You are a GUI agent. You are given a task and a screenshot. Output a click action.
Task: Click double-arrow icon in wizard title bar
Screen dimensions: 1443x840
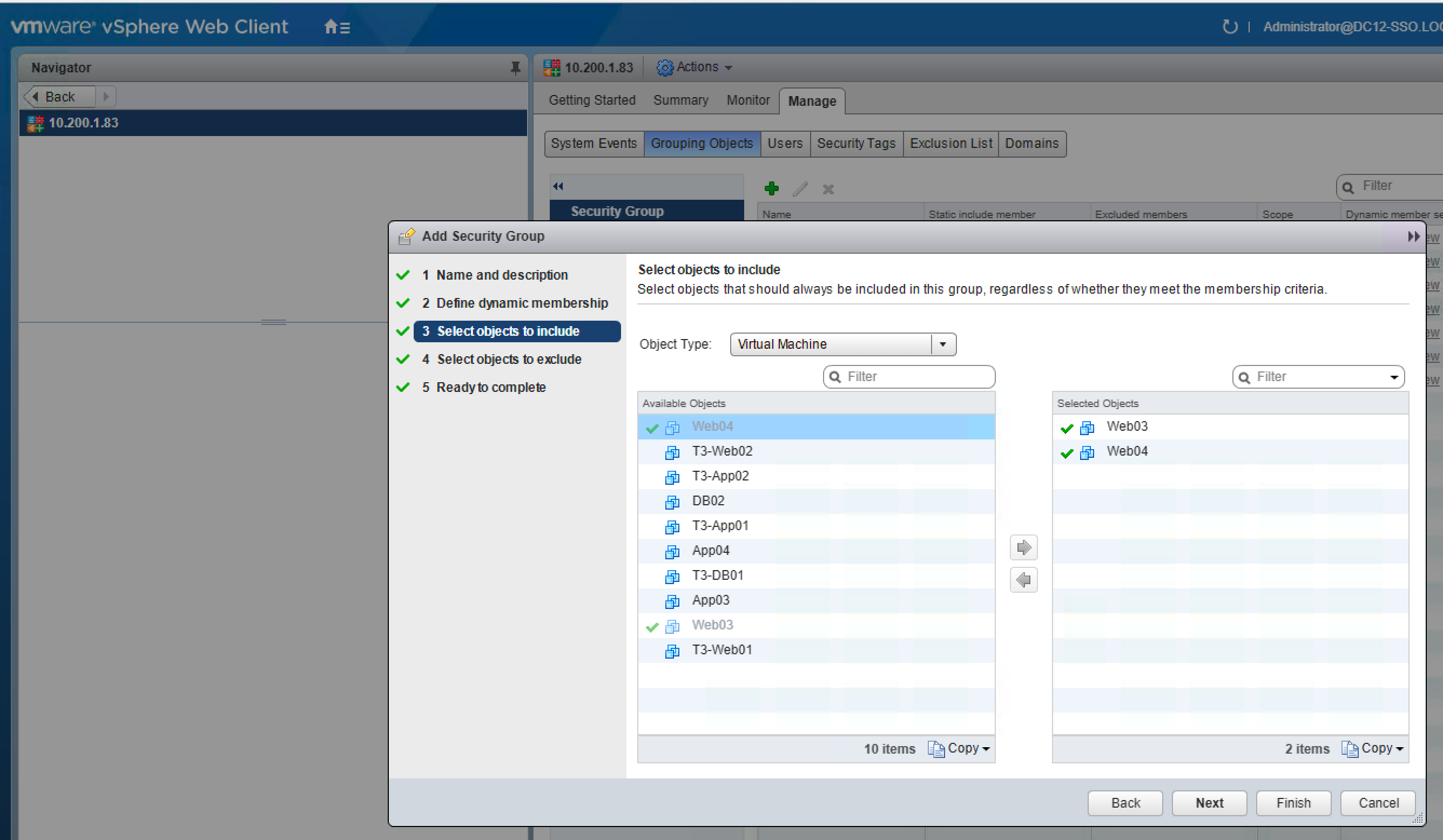click(x=1413, y=236)
